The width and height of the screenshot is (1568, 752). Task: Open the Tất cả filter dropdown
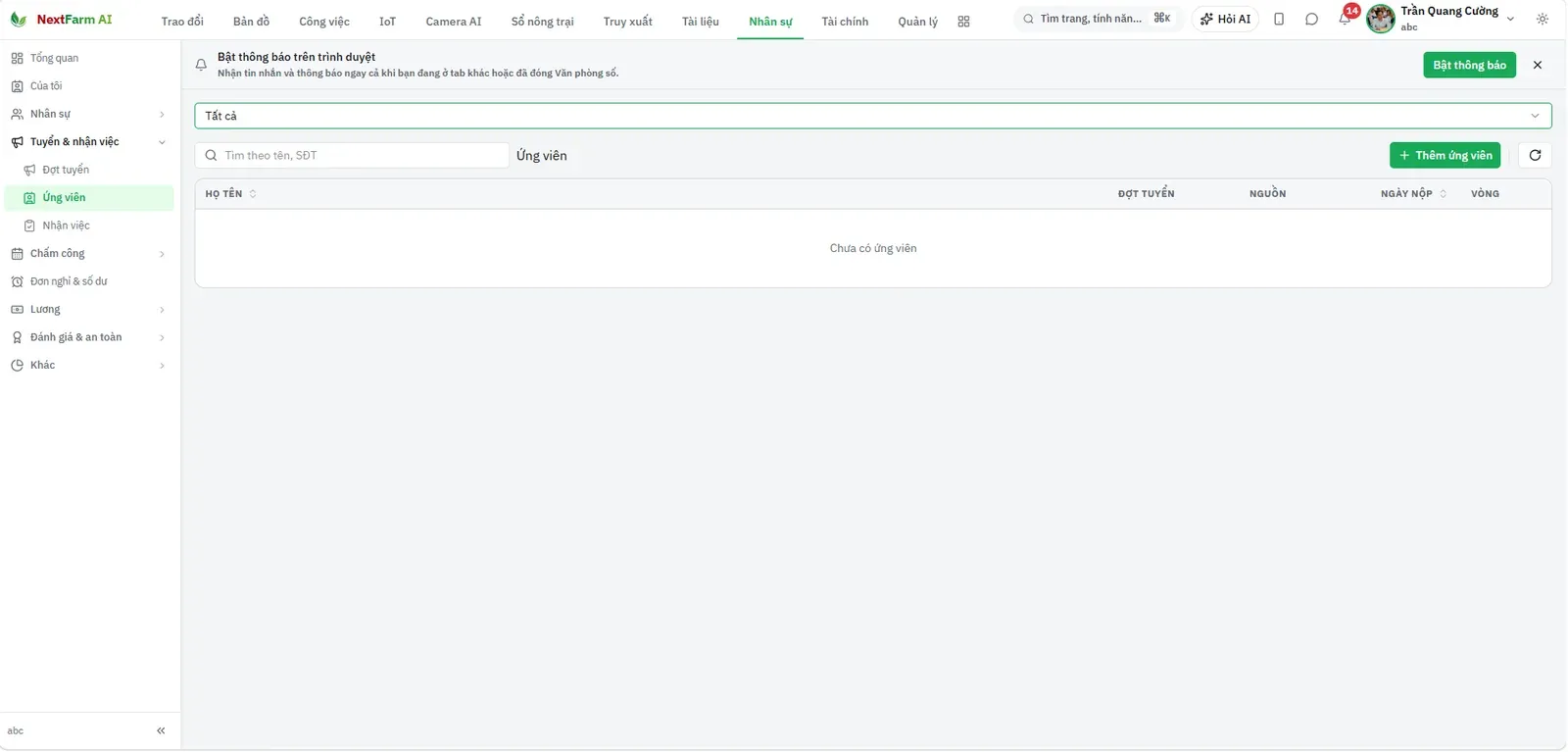click(872, 116)
